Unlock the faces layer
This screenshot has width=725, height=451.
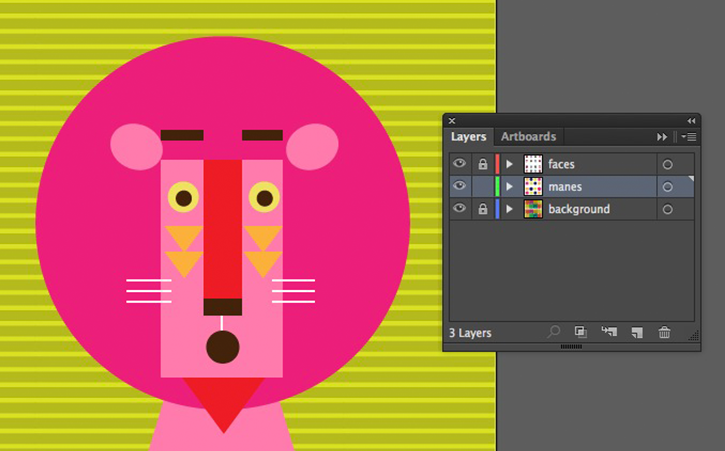[483, 164]
